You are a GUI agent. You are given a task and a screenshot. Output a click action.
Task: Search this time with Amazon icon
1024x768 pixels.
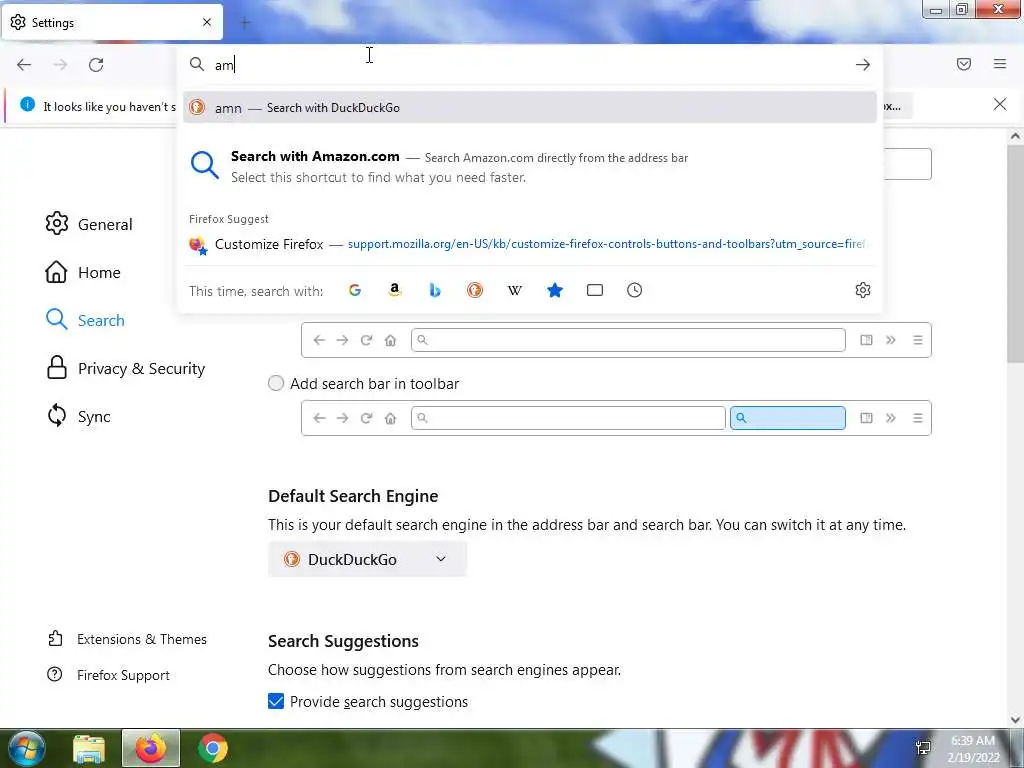(394, 290)
